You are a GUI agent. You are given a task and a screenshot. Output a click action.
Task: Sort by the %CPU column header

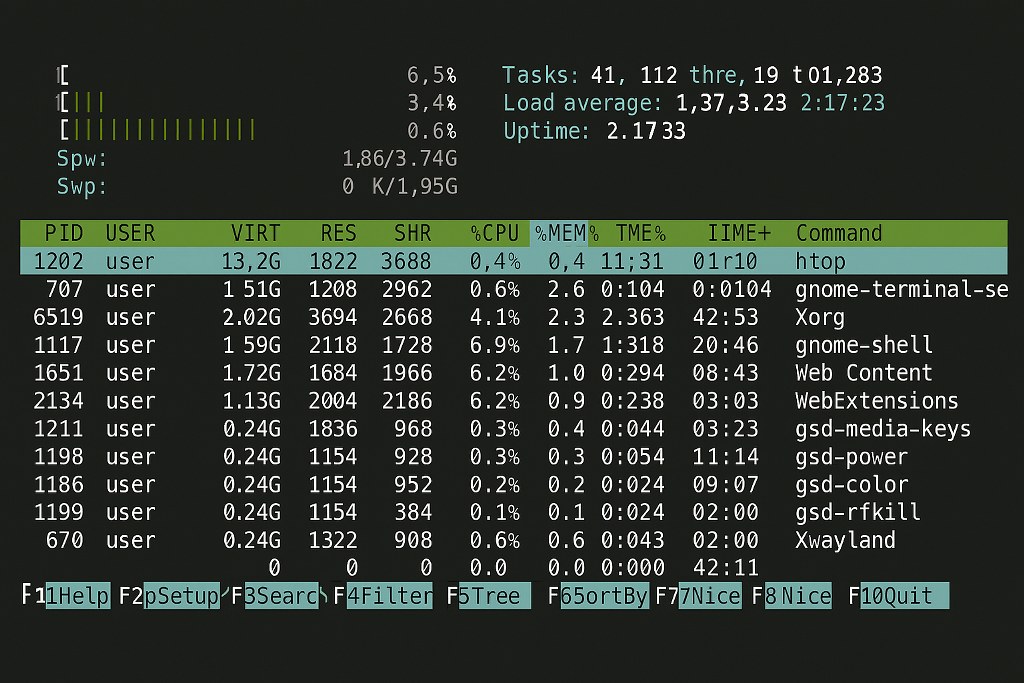click(494, 233)
